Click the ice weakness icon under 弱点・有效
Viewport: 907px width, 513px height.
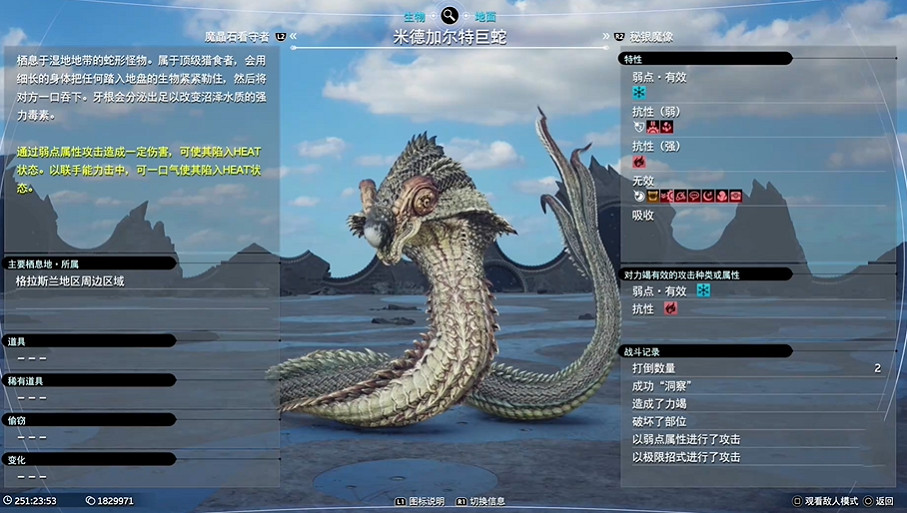pos(639,93)
